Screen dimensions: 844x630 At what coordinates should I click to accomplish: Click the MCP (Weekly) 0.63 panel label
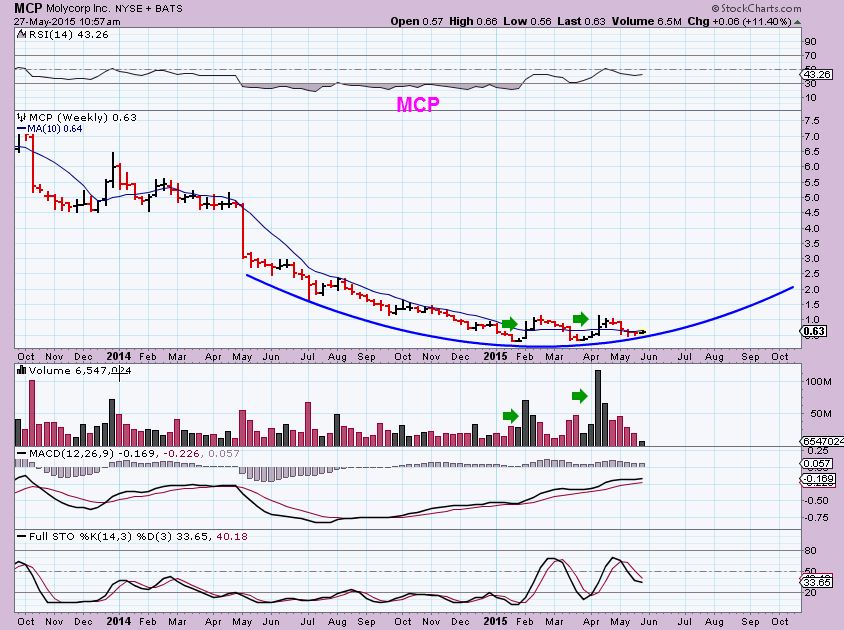pos(83,117)
